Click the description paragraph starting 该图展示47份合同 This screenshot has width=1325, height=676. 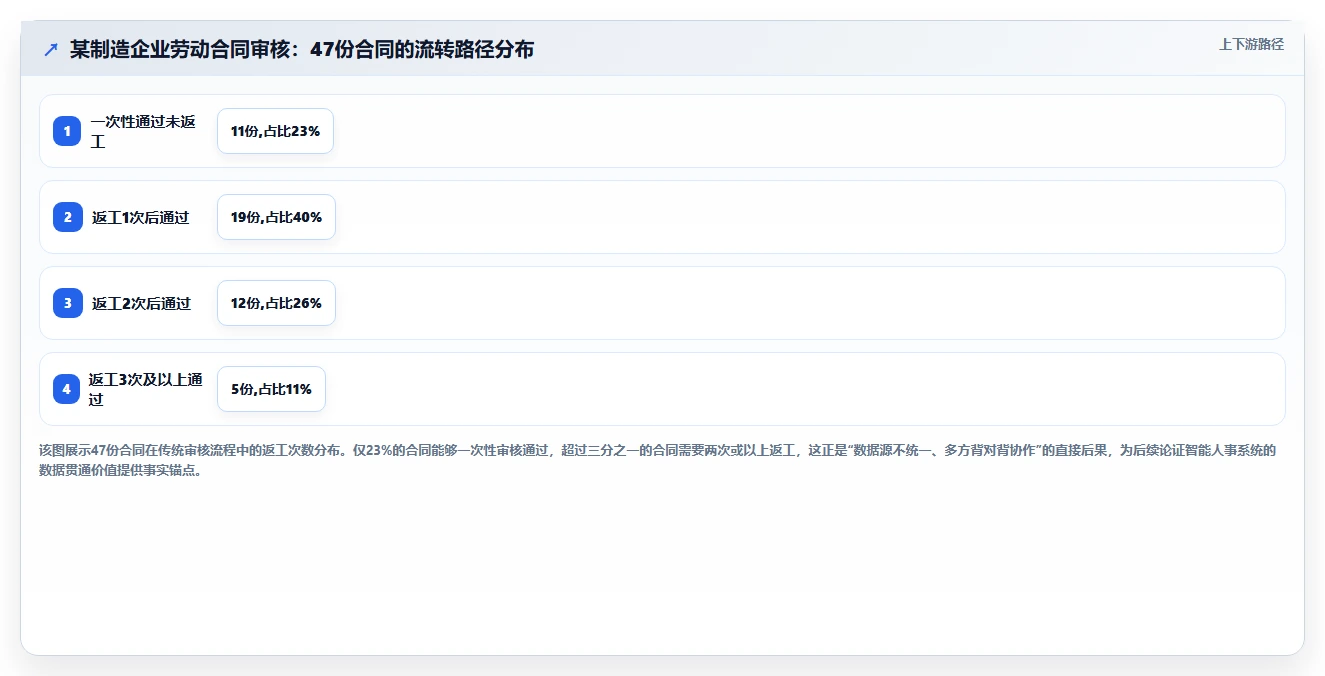[x=657, y=460]
